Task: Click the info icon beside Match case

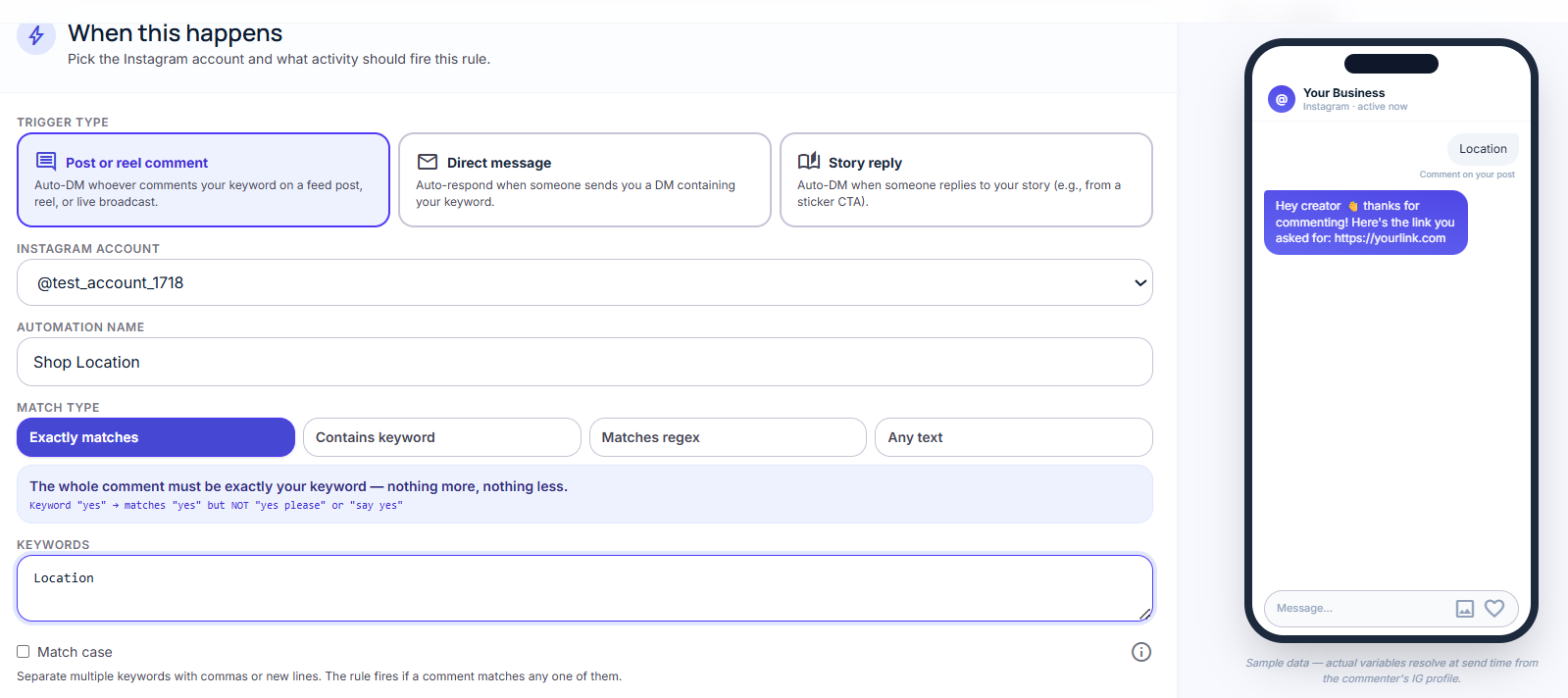Action: 1141,652
